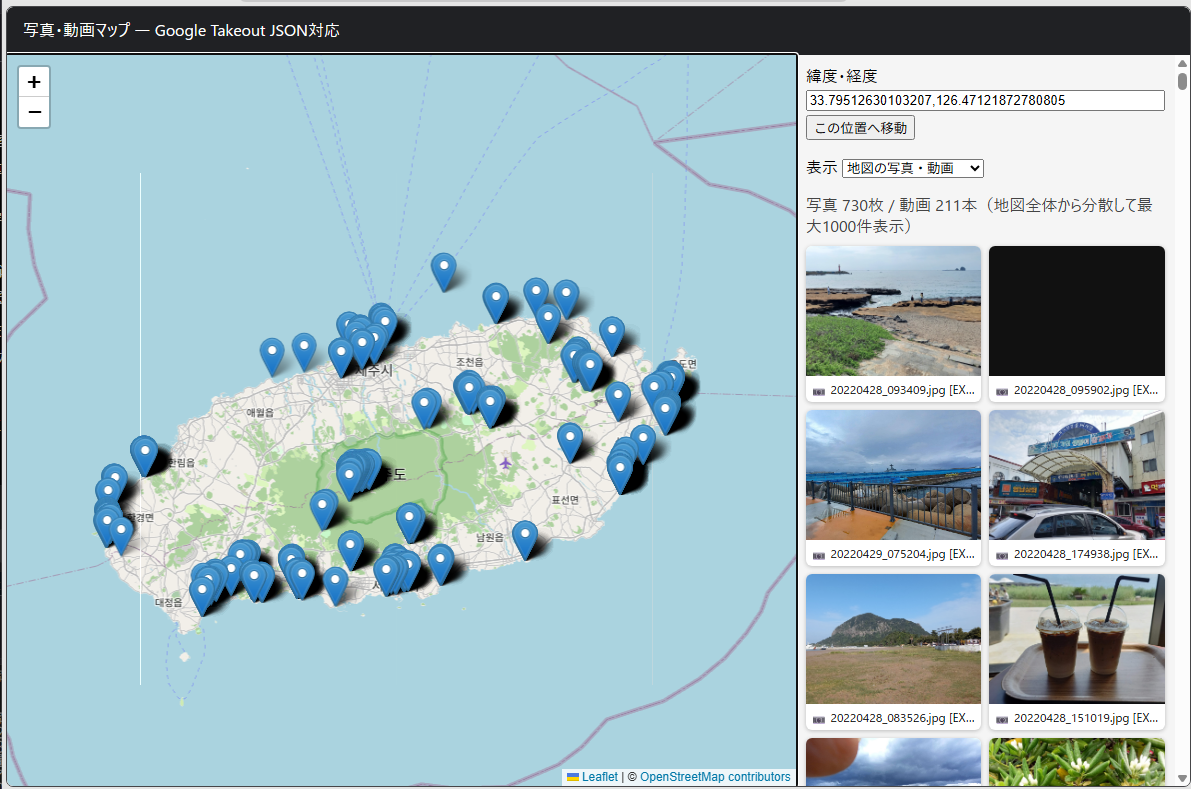Open the market gate photo 20220428_174938.jpg
The image size is (1191, 789).
1076,475
